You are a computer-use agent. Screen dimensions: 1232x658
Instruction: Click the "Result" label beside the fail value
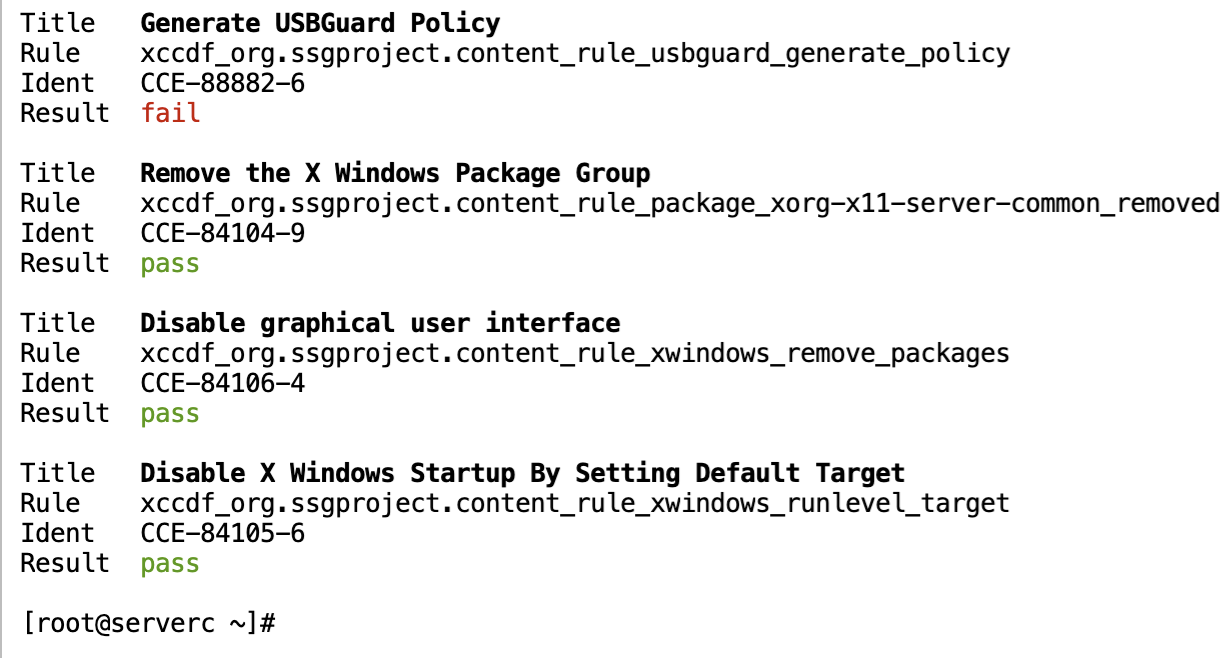(x=65, y=113)
